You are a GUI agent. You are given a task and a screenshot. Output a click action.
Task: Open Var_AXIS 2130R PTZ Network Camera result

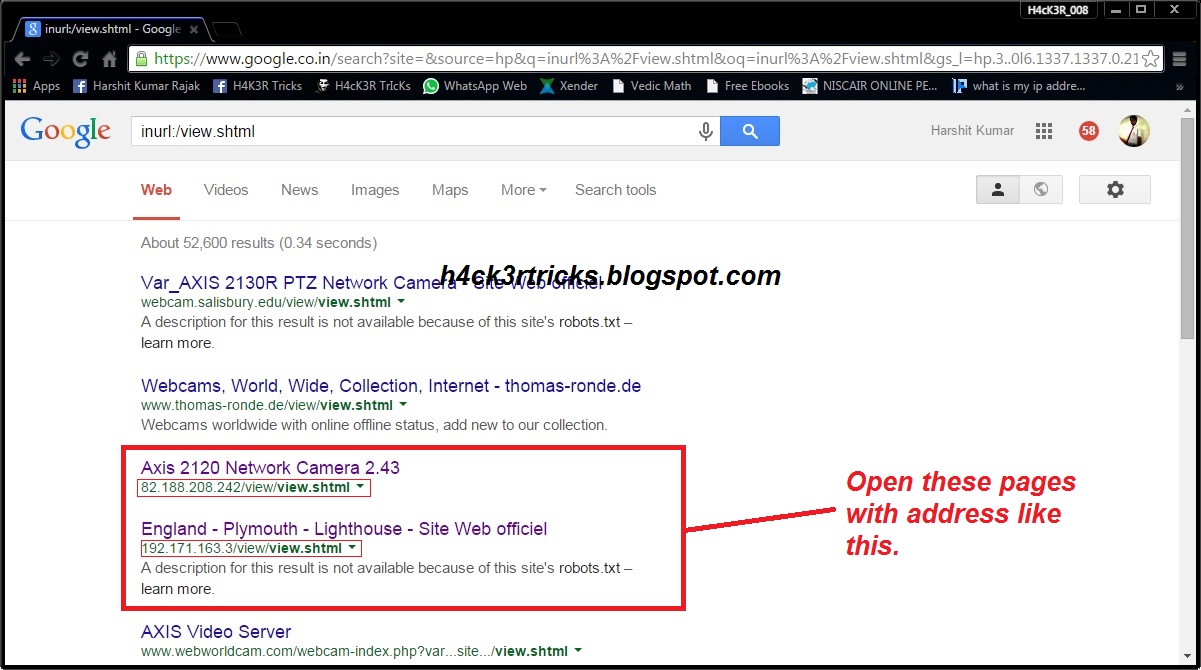(x=372, y=282)
